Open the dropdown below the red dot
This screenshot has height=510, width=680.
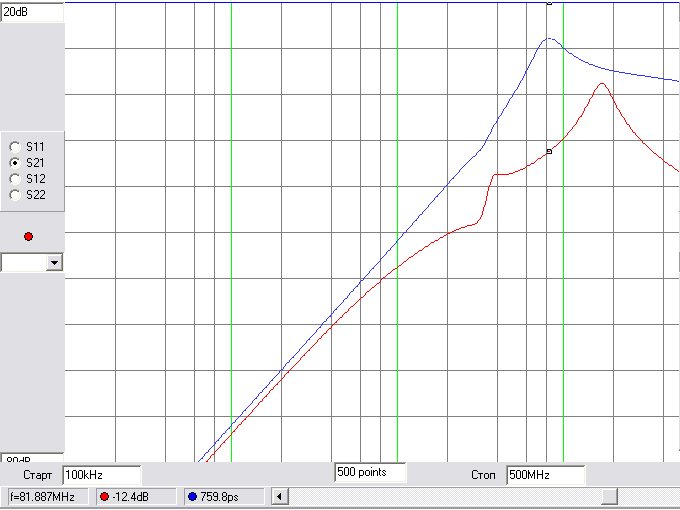[x=54, y=262]
